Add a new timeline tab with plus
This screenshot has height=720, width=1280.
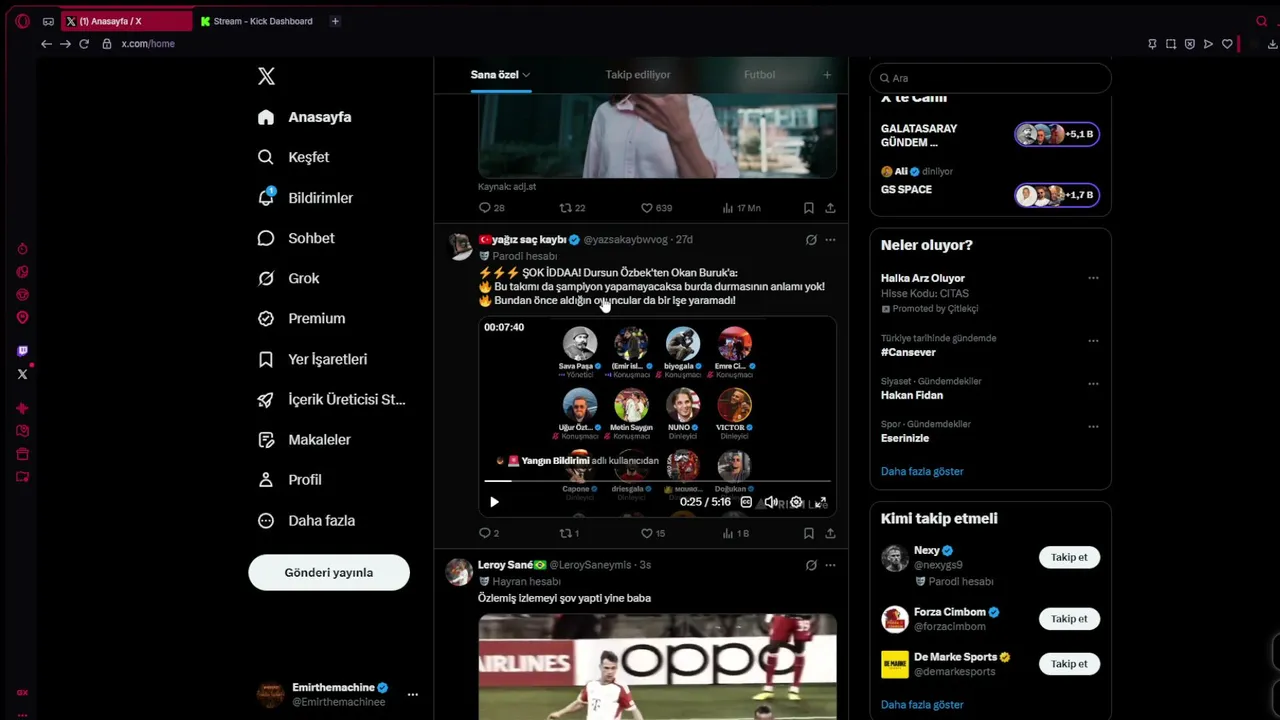click(x=827, y=75)
